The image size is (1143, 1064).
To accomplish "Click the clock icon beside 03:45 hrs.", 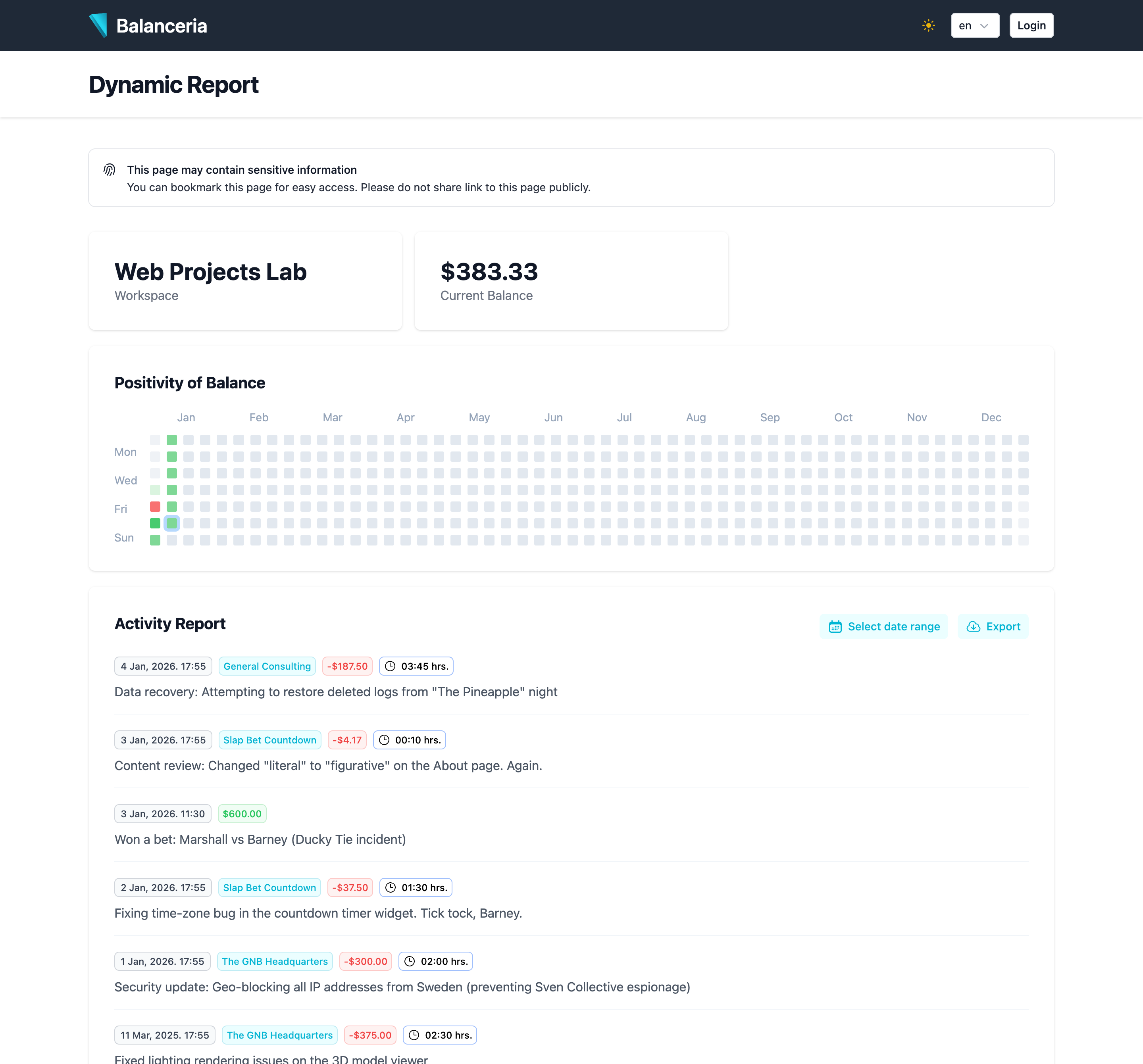I will [x=390, y=666].
